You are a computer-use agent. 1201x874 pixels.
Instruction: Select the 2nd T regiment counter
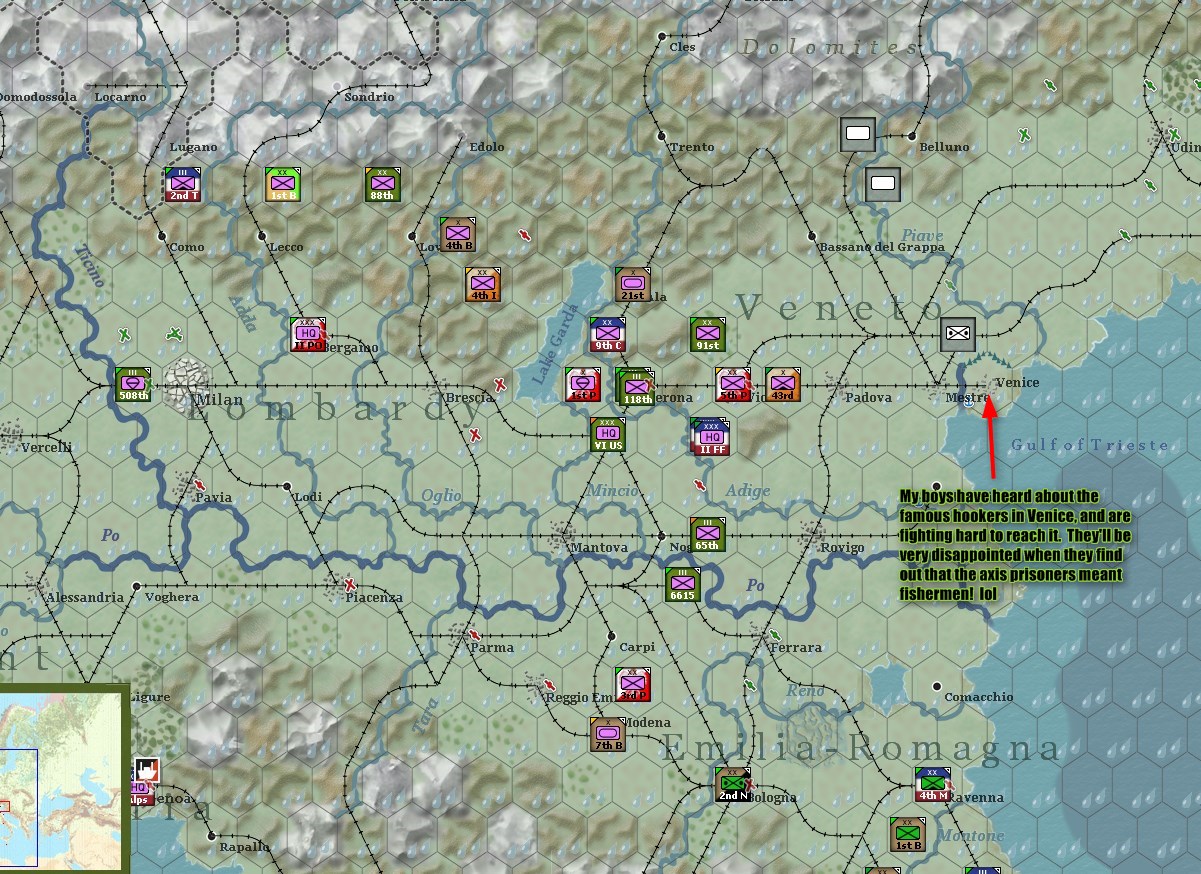pyautogui.click(x=183, y=184)
